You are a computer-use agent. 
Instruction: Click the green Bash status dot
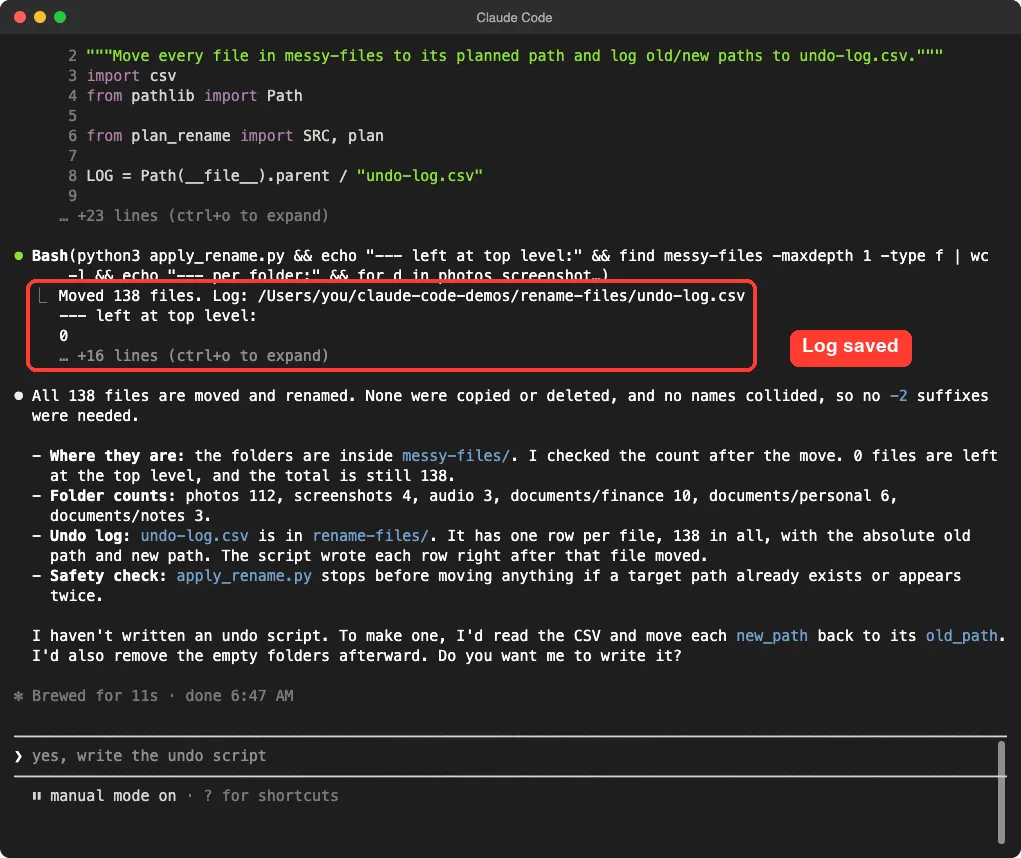pos(19,256)
